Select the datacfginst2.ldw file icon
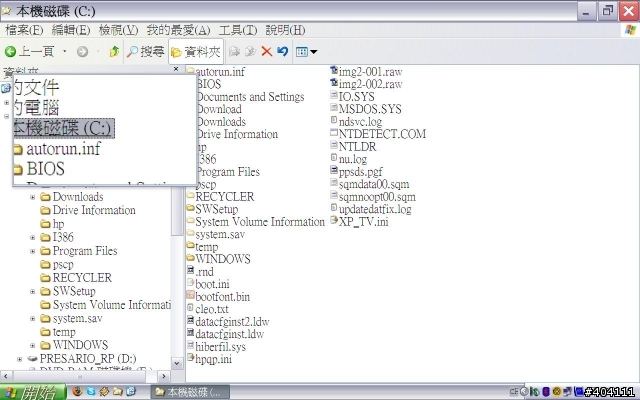Viewport: 640px width, 400px height. tap(190, 320)
